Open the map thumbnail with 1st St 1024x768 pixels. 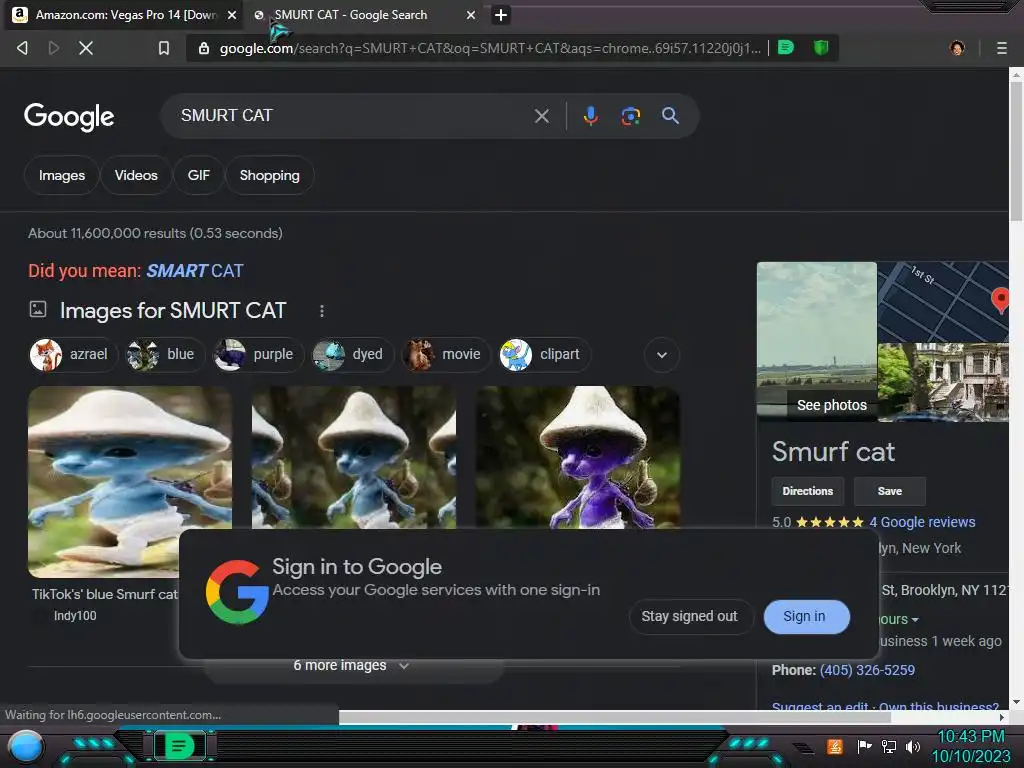pyautogui.click(x=943, y=302)
